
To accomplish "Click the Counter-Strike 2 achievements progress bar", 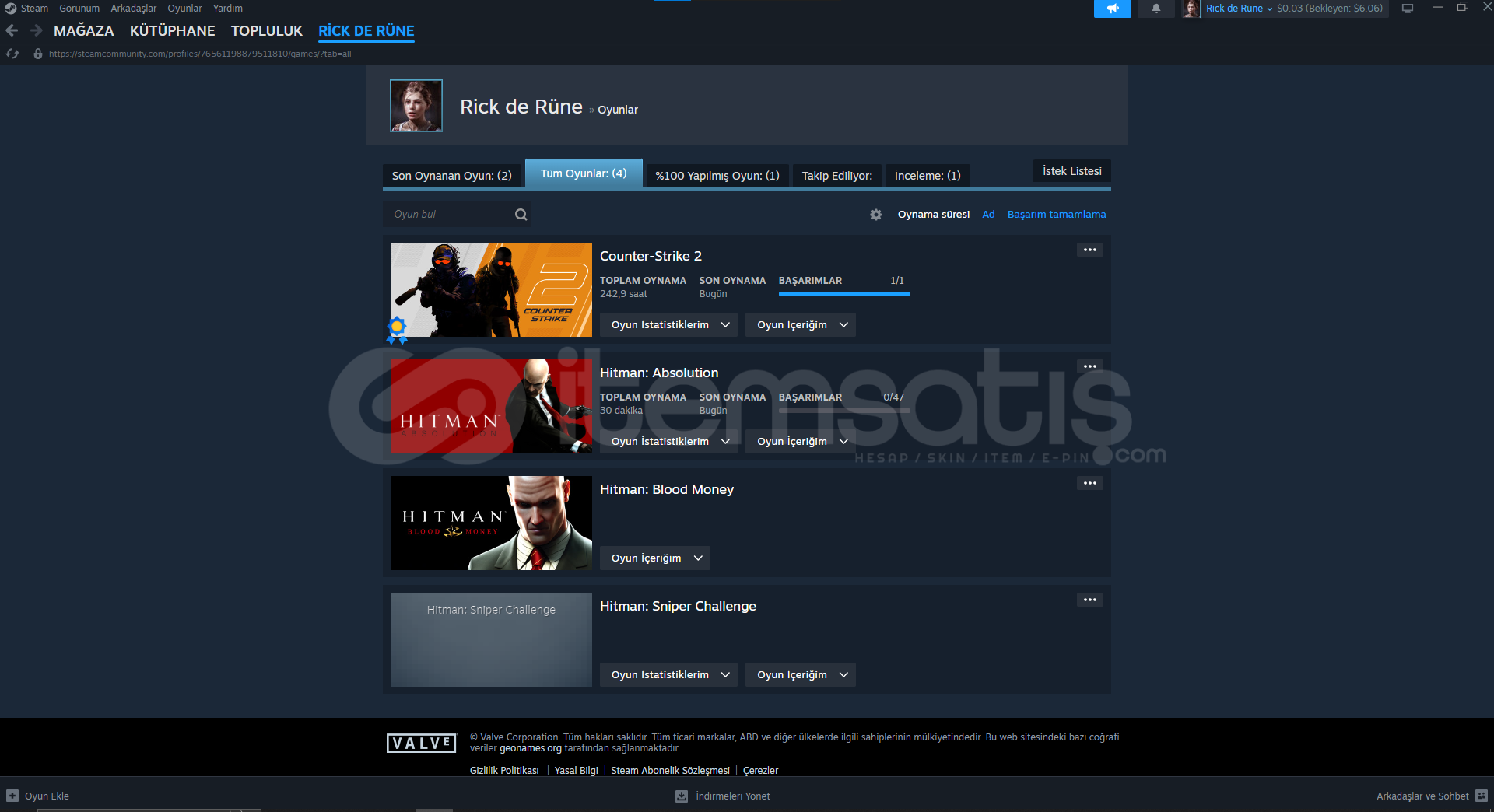I will [x=844, y=294].
